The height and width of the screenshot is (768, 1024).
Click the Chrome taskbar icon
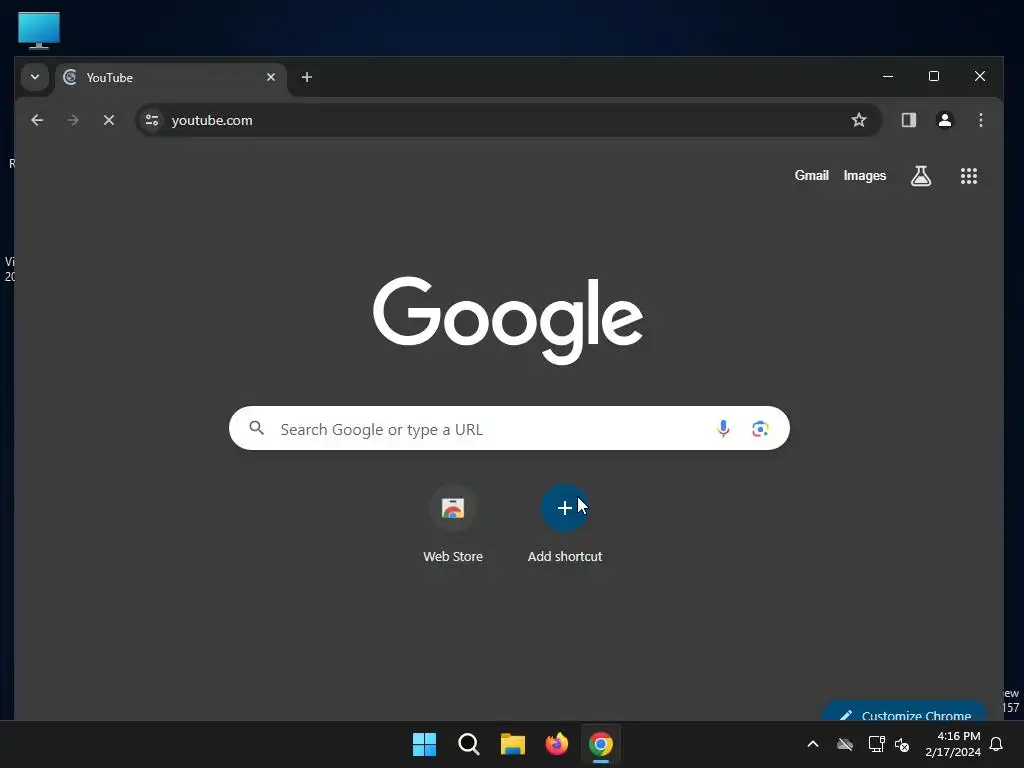click(x=601, y=744)
